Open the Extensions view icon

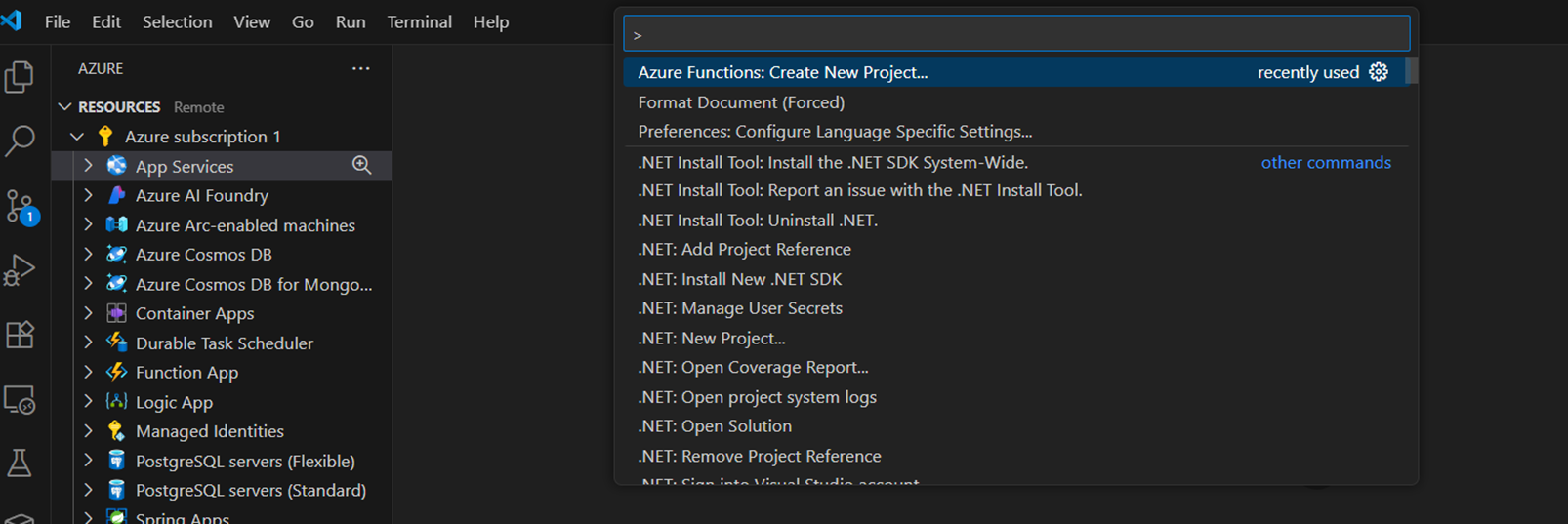[20, 335]
